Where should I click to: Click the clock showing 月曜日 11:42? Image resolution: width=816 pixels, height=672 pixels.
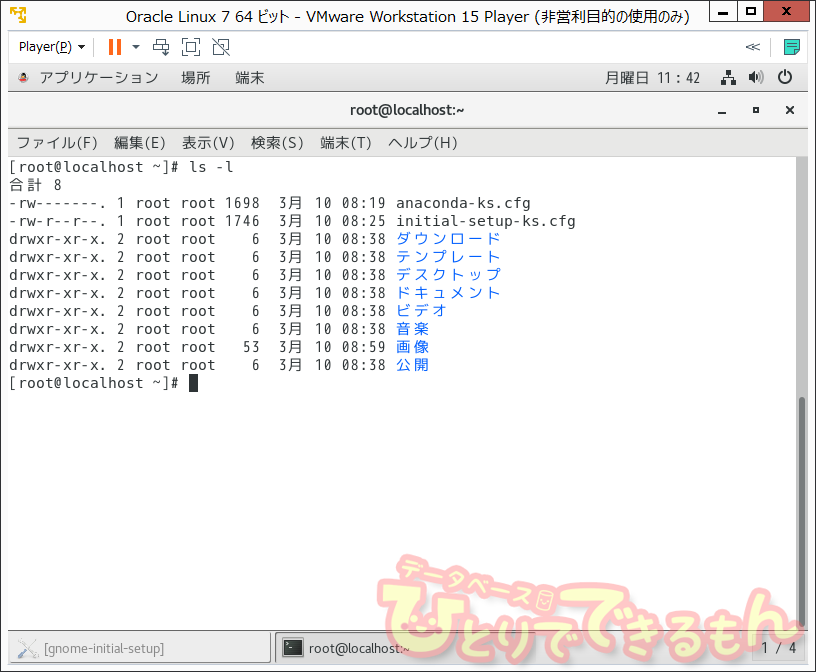tap(653, 77)
